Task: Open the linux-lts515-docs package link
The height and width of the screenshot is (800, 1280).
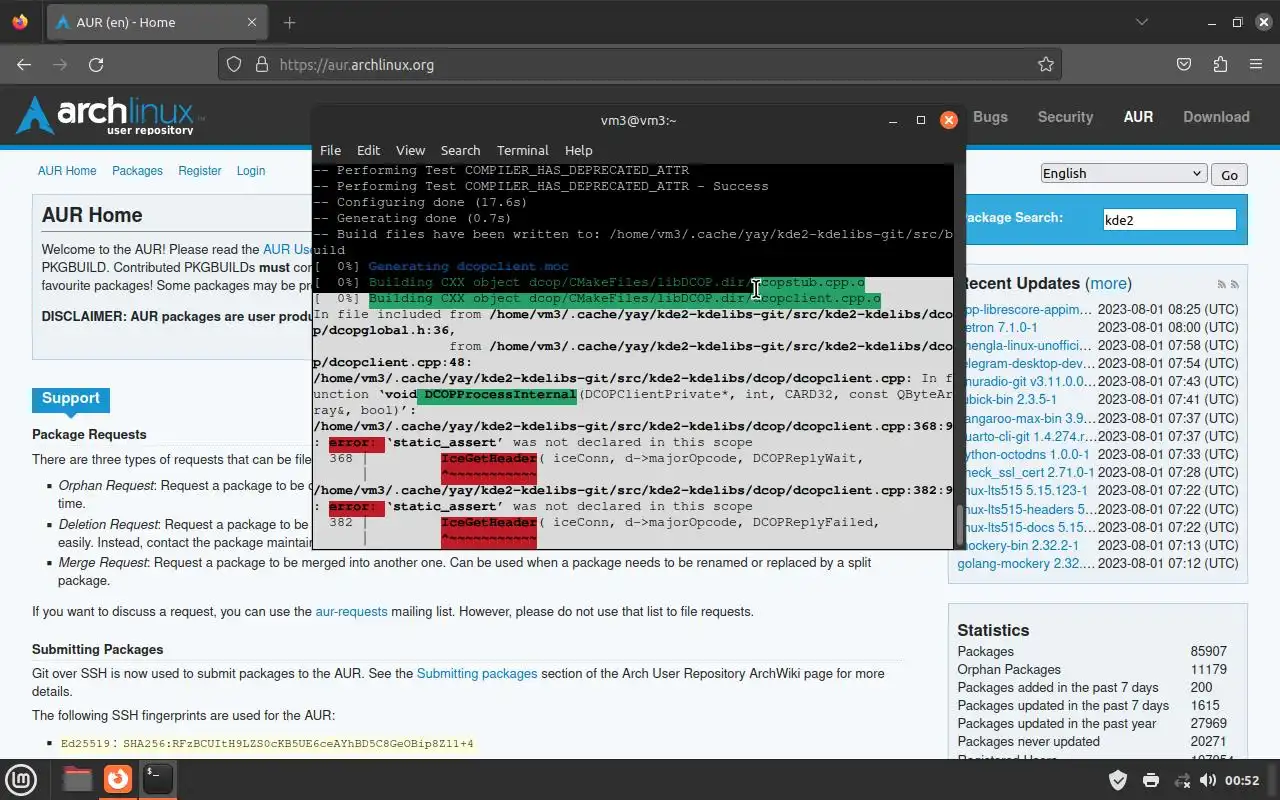Action: pos(1026,527)
